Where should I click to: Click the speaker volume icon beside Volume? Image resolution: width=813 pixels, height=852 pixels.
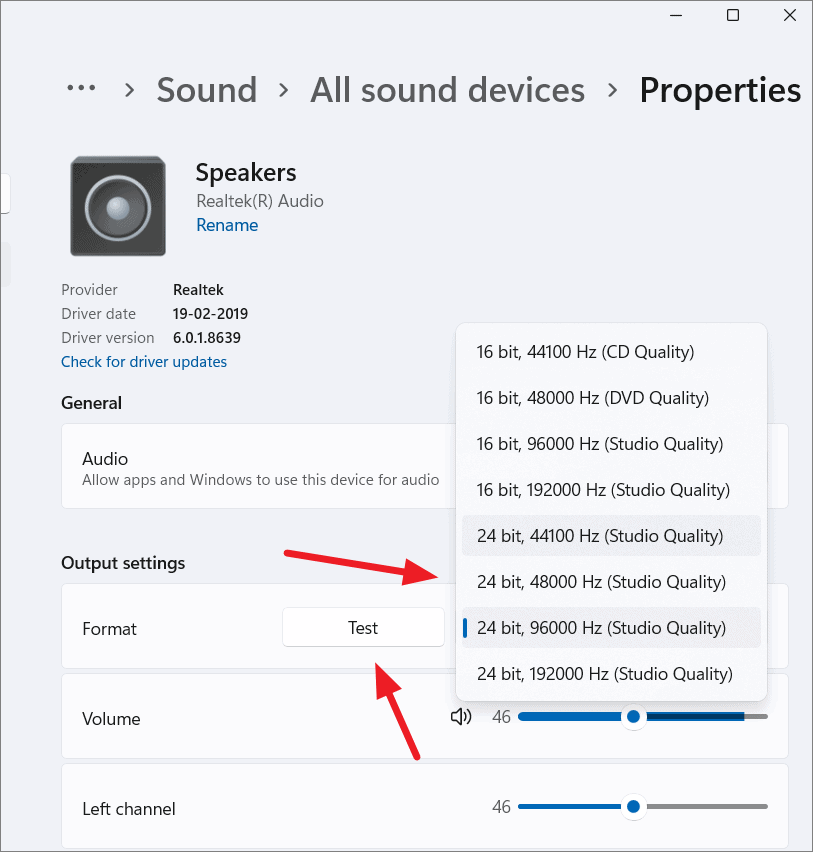tap(460, 716)
